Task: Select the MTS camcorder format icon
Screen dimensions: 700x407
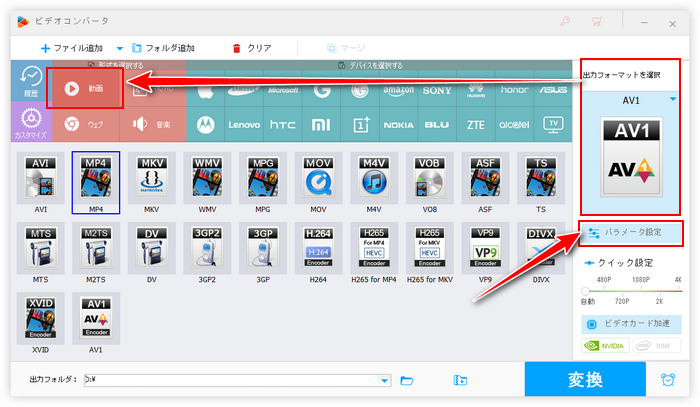Action: pos(40,248)
